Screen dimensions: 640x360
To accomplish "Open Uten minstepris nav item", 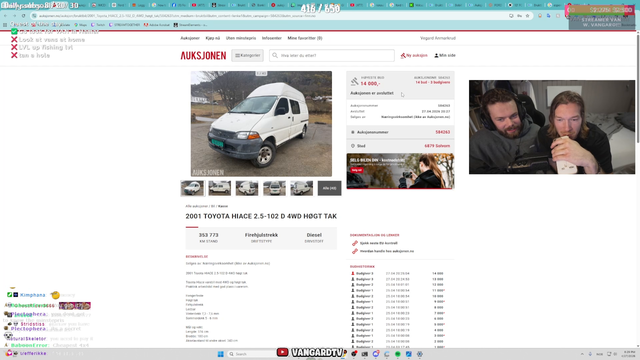I will (x=241, y=38).
